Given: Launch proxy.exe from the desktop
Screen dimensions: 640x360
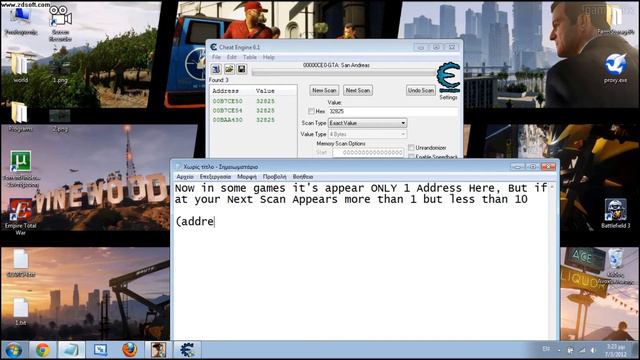Looking at the screenshot, I should pyautogui.click(x=616, y=68).
